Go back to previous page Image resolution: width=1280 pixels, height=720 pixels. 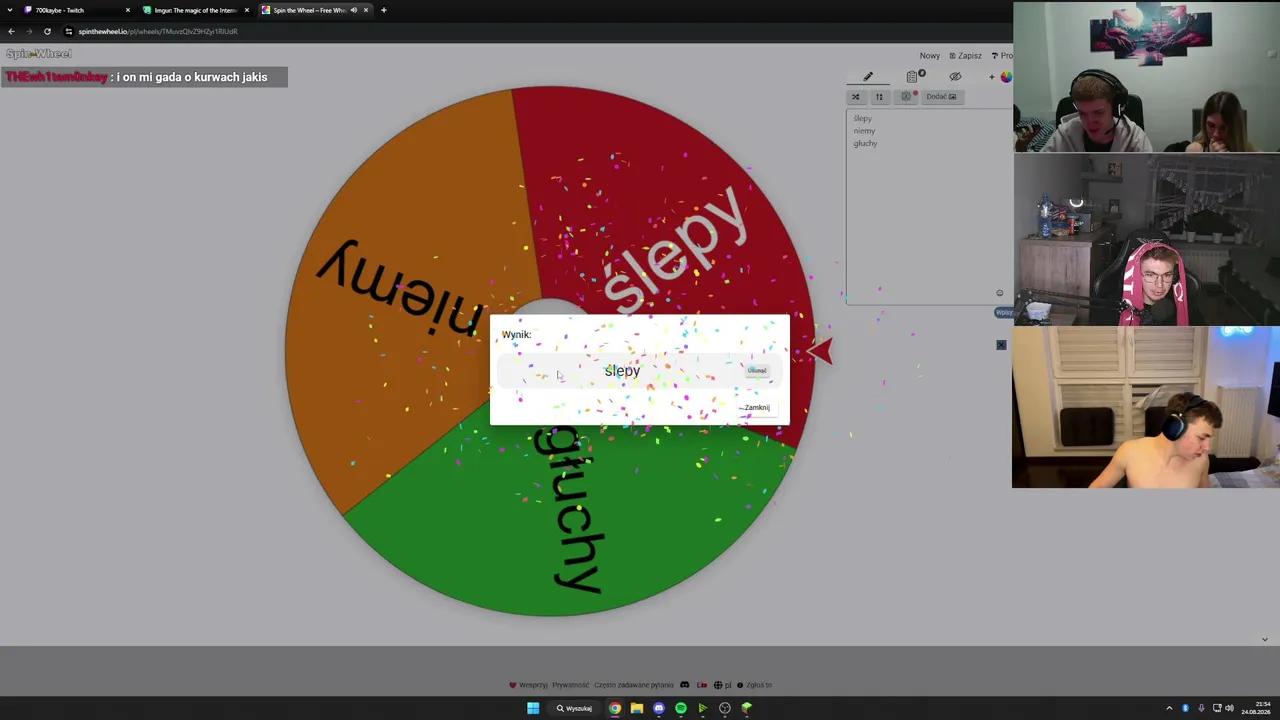click(11, 31)
